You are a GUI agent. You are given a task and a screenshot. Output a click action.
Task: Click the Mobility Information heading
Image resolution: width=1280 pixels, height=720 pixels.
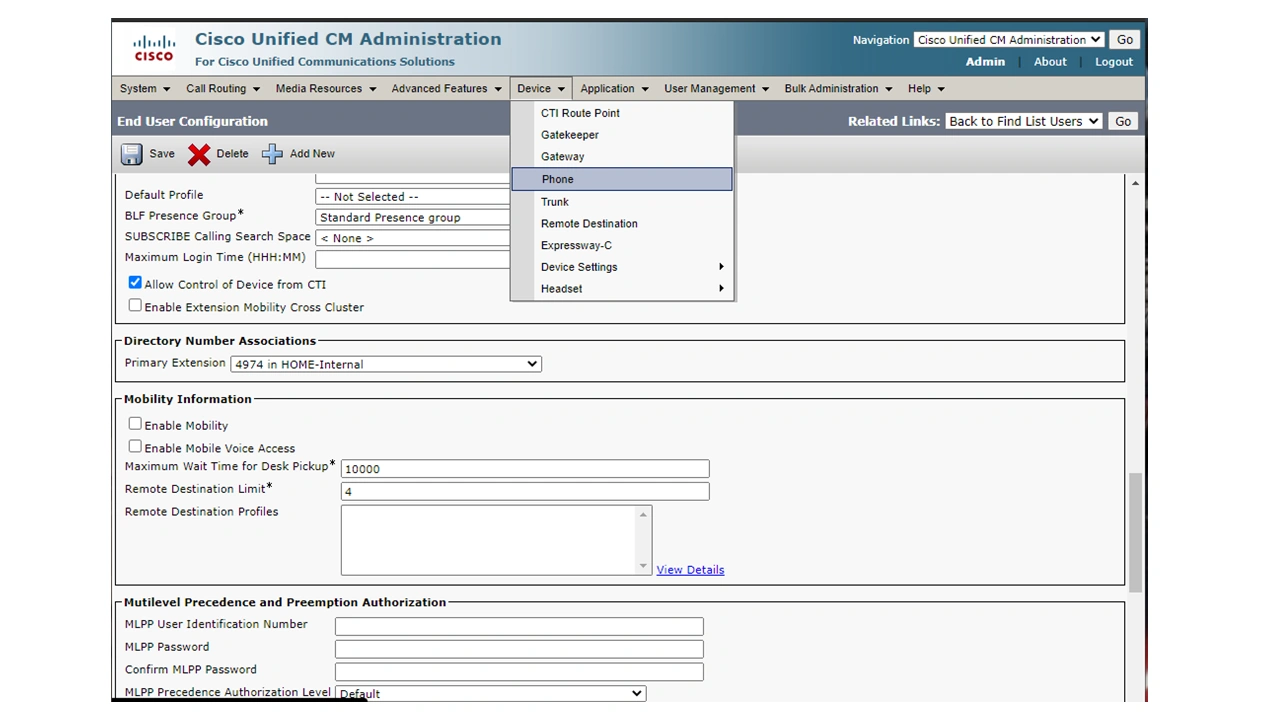(x=188, y=399)
